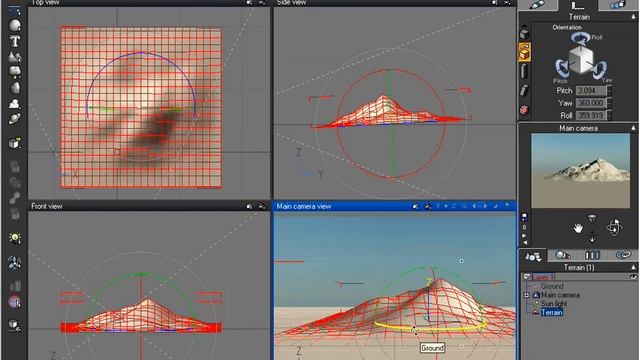Expand the Main camera tree node
This screenshot has width=640, height=360.
(x=527, y=295)
